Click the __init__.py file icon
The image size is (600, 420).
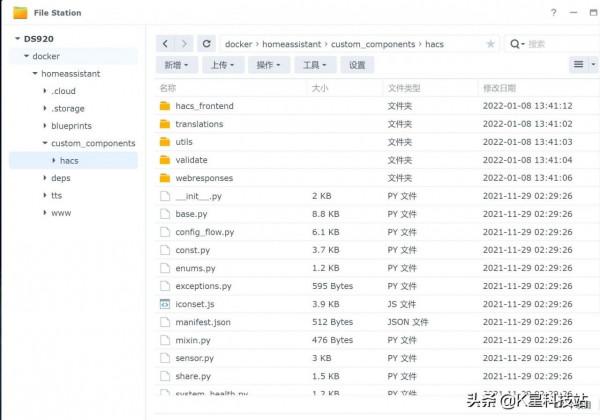165,196
